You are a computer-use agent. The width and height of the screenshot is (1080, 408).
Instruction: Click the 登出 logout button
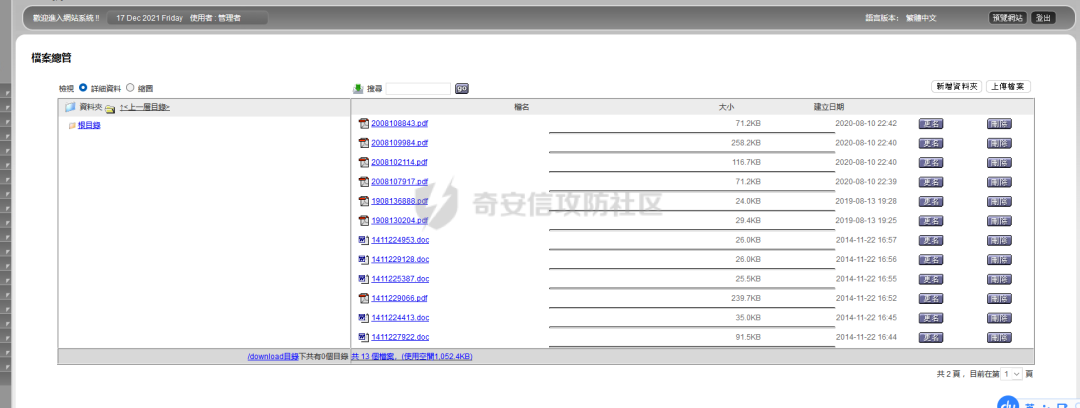coord(1043,18)
